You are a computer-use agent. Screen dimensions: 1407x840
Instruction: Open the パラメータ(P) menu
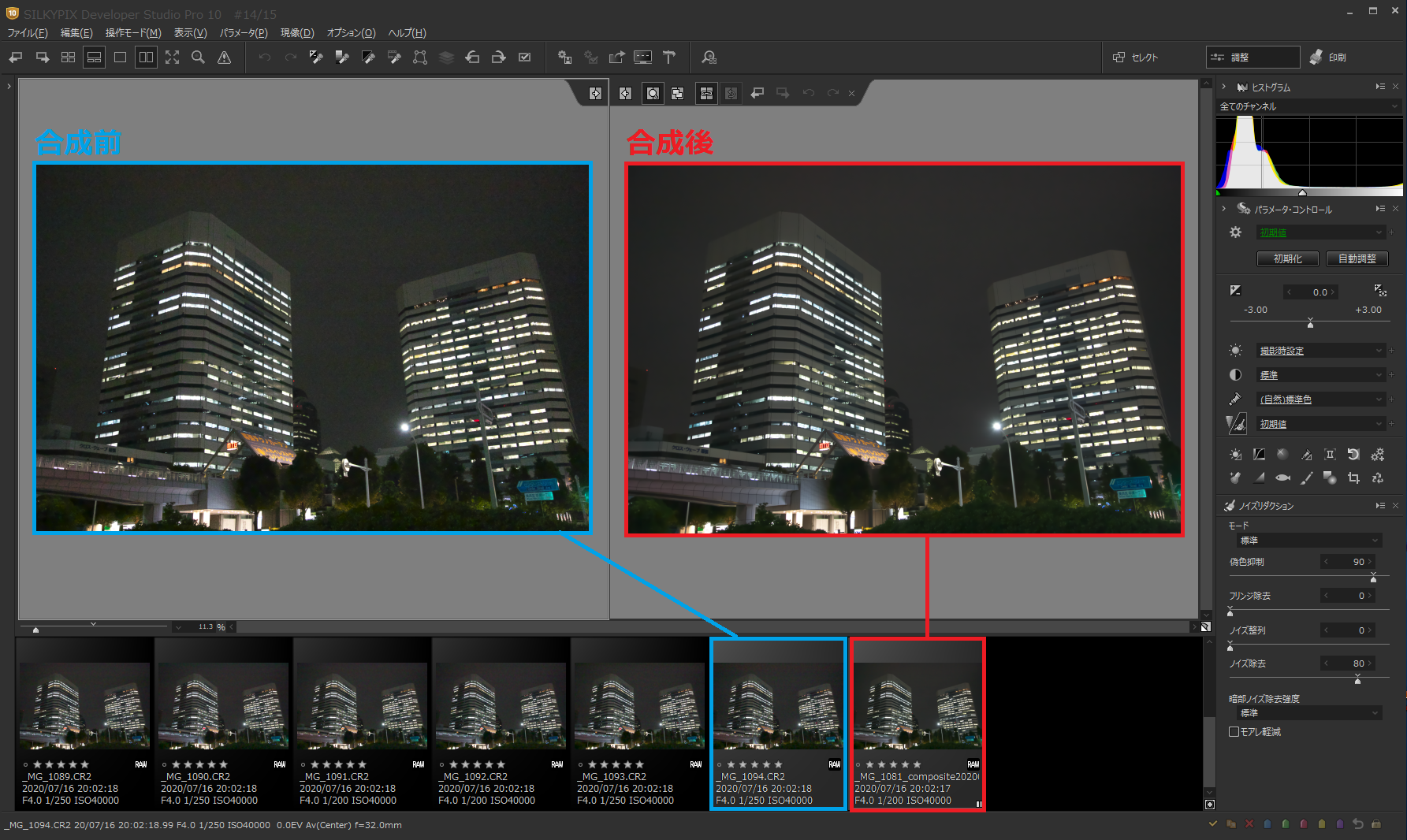244,33
